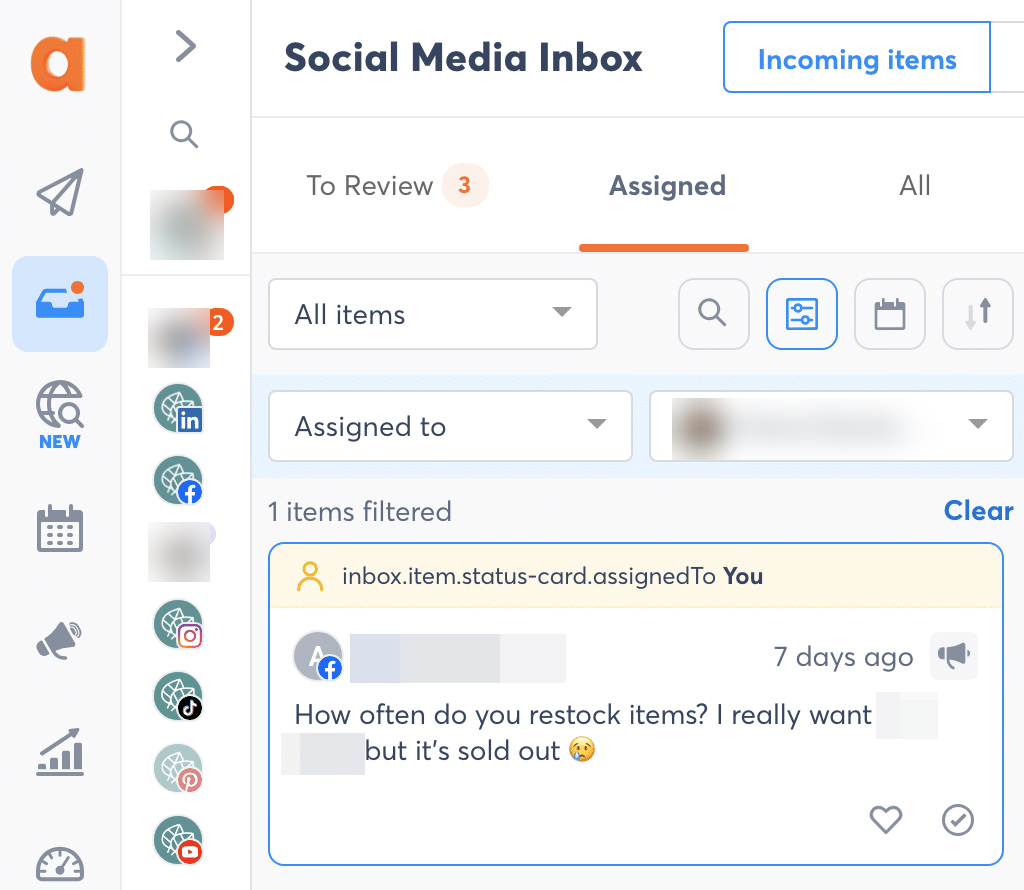Switch to the Assigned tab
1024x890 pixels.
667,186
